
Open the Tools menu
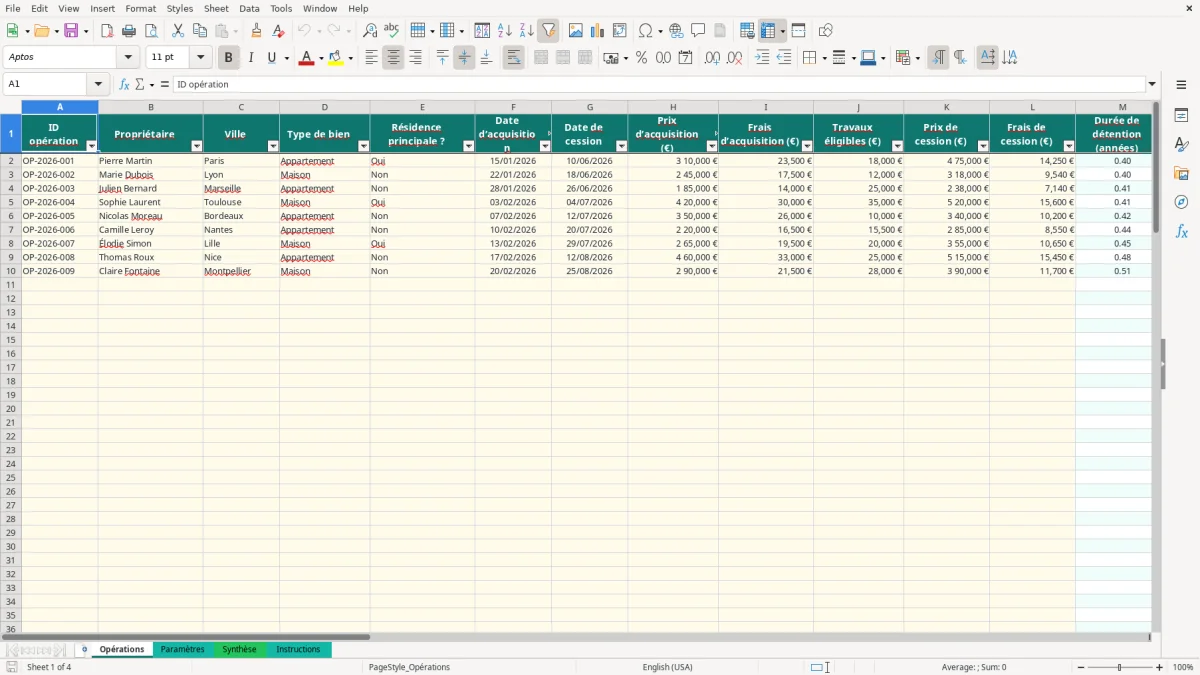tap(281, 8)
